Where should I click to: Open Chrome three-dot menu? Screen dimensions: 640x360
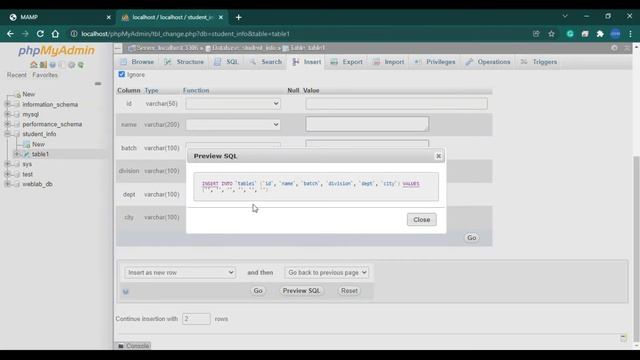point(630,34)
